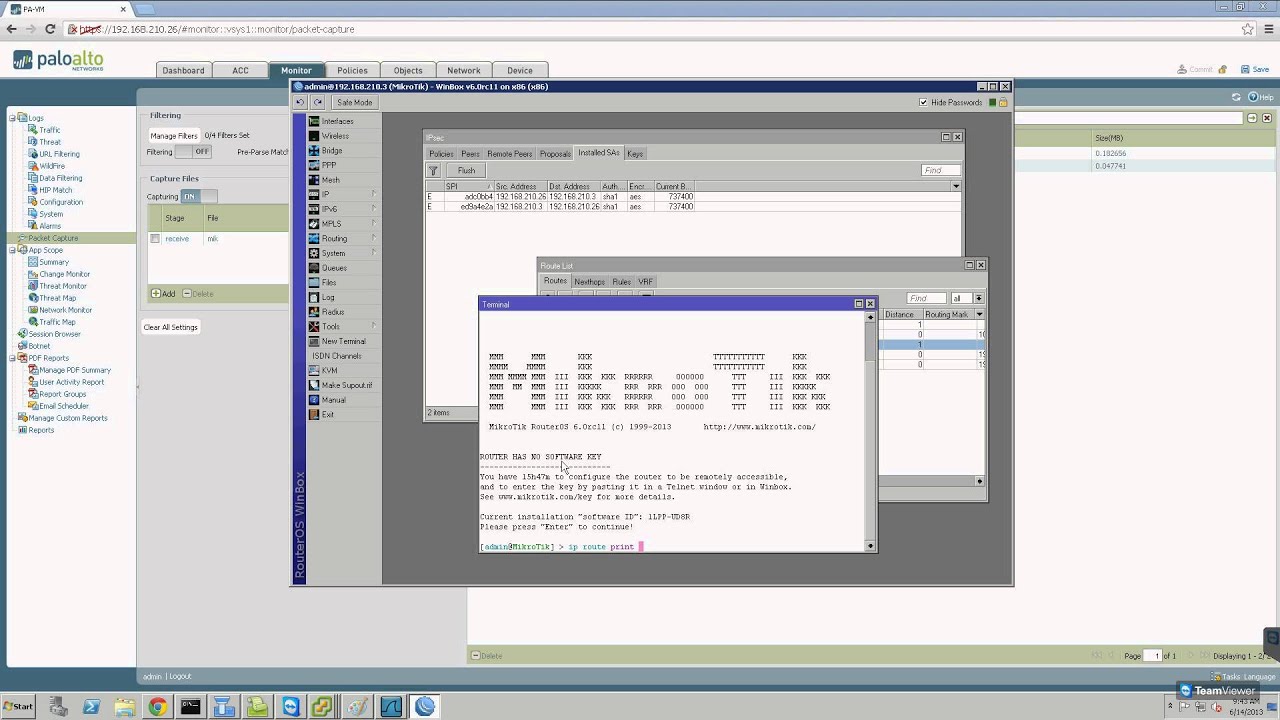Open Botnet in Monitor tree
The image size is (1280, 720).
tap(39, 346)
